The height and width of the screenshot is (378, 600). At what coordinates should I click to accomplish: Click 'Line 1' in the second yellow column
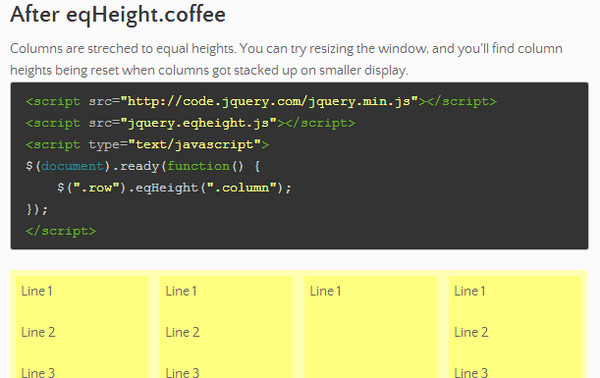click(181, 291)
